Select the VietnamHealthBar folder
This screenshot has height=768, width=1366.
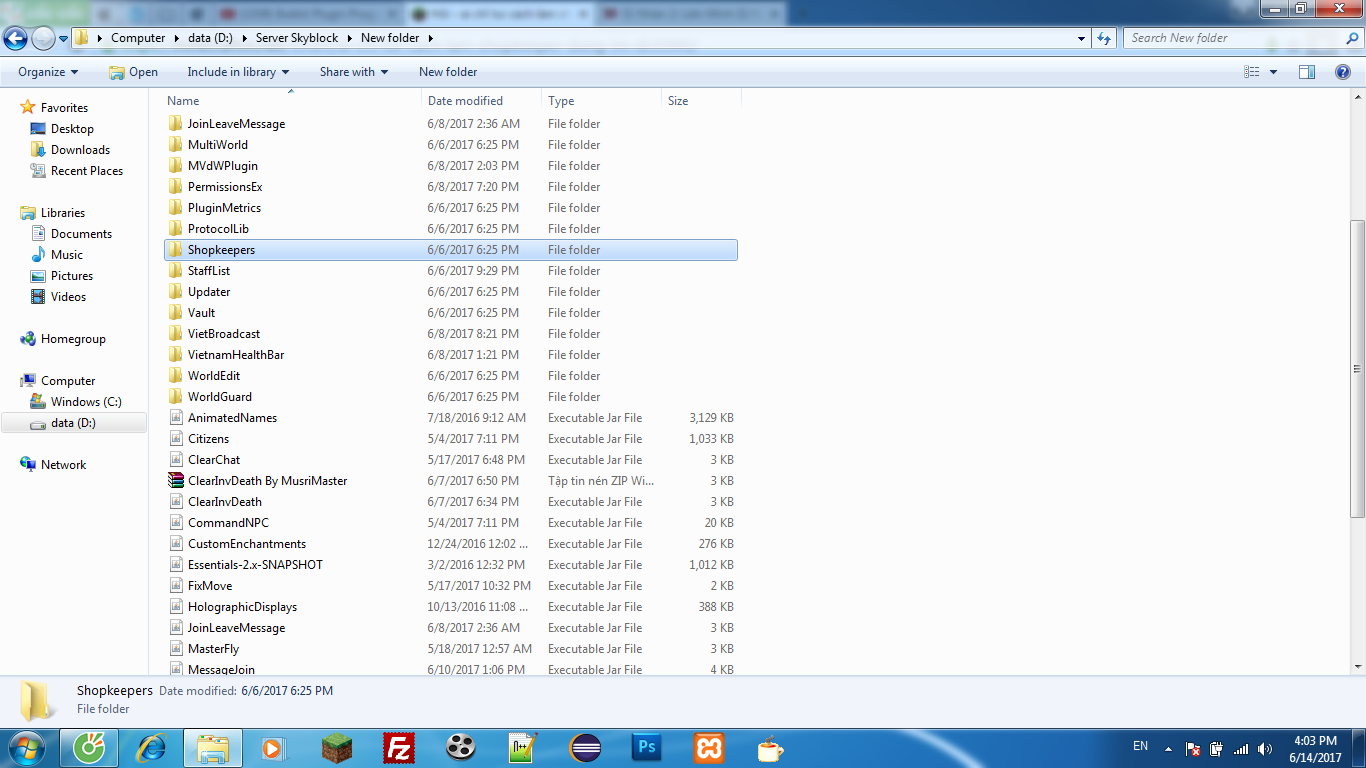click(236, 355)
